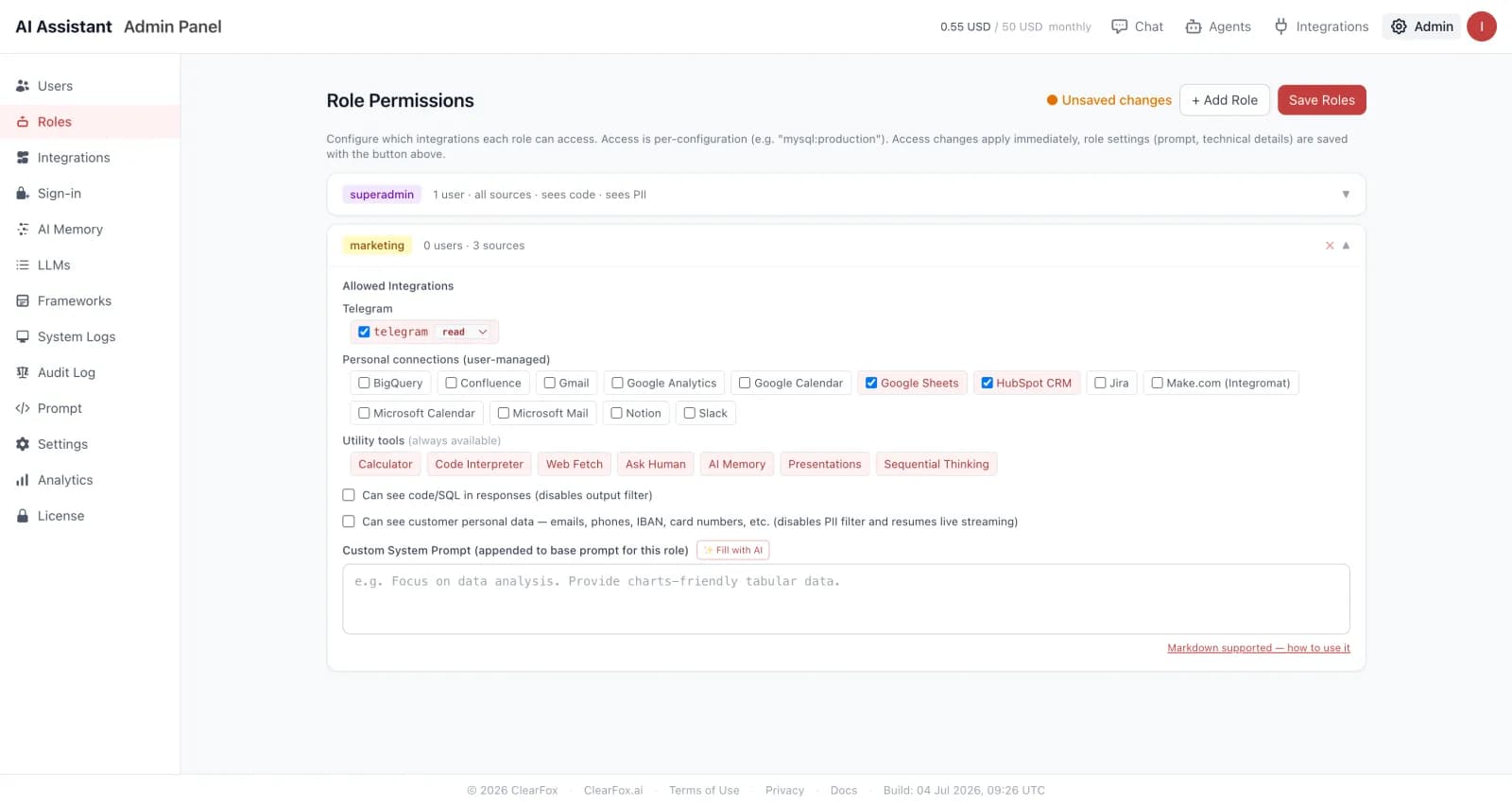Click the Settings gear icon in sidebar
This screenshot has height=805, width=1512.
23,445
